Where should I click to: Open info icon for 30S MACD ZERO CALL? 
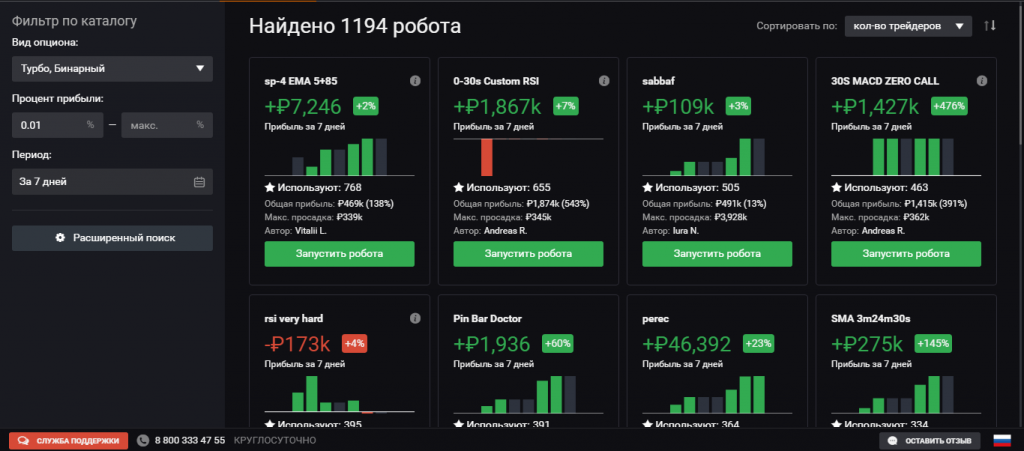coord(982,81)
